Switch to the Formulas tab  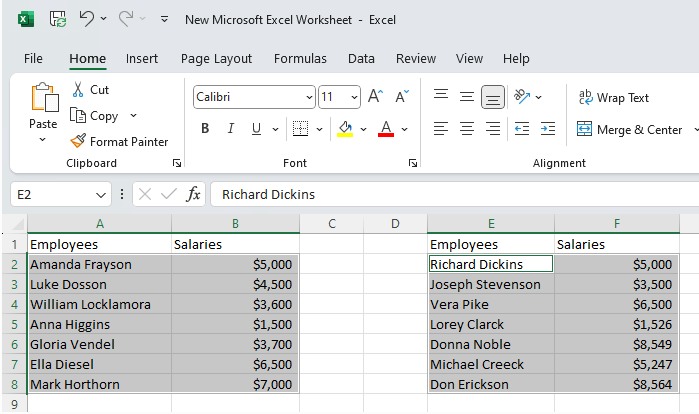click(x=300, y=59)
